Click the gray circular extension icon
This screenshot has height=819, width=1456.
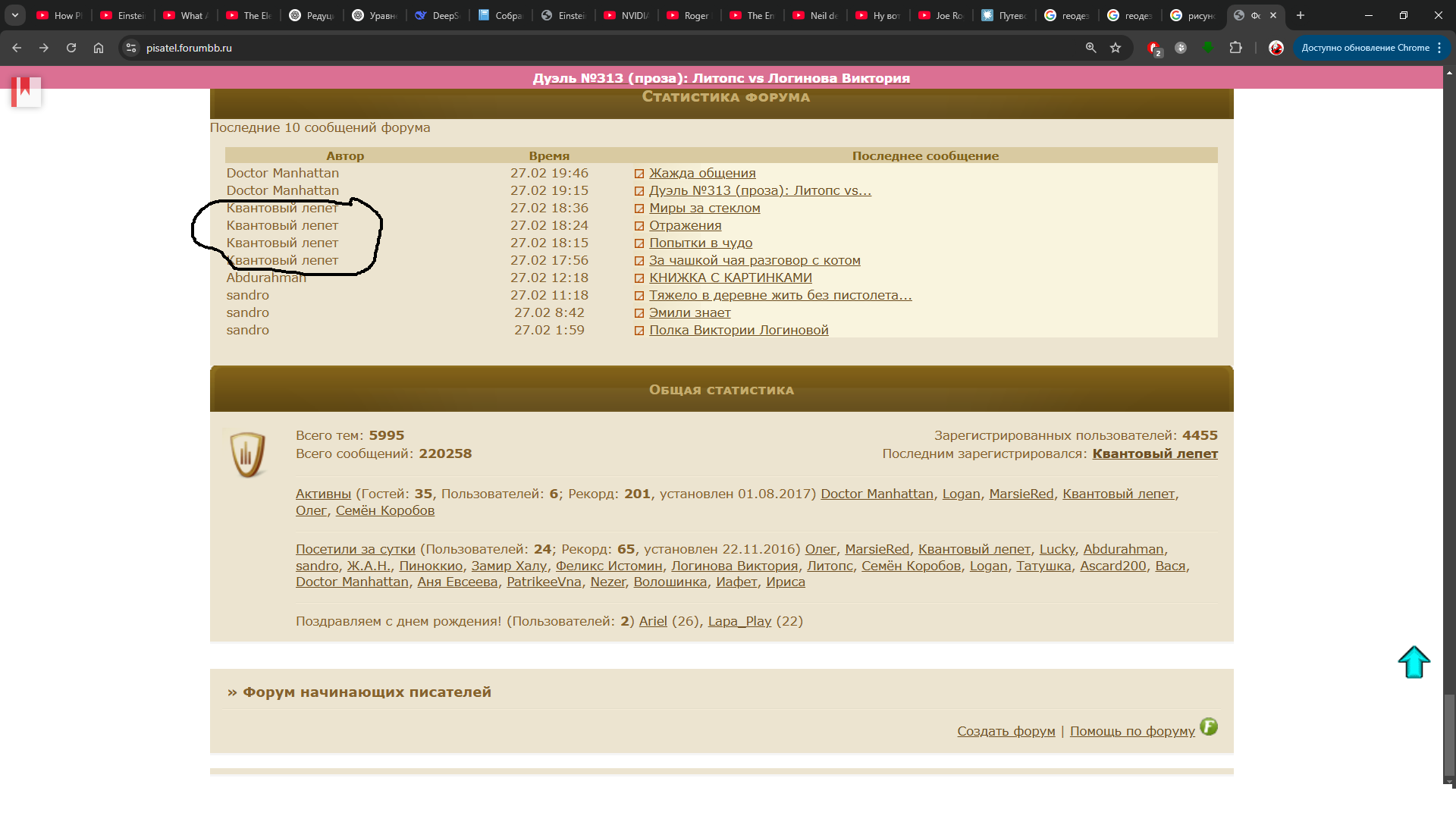tap(1181, 48)
